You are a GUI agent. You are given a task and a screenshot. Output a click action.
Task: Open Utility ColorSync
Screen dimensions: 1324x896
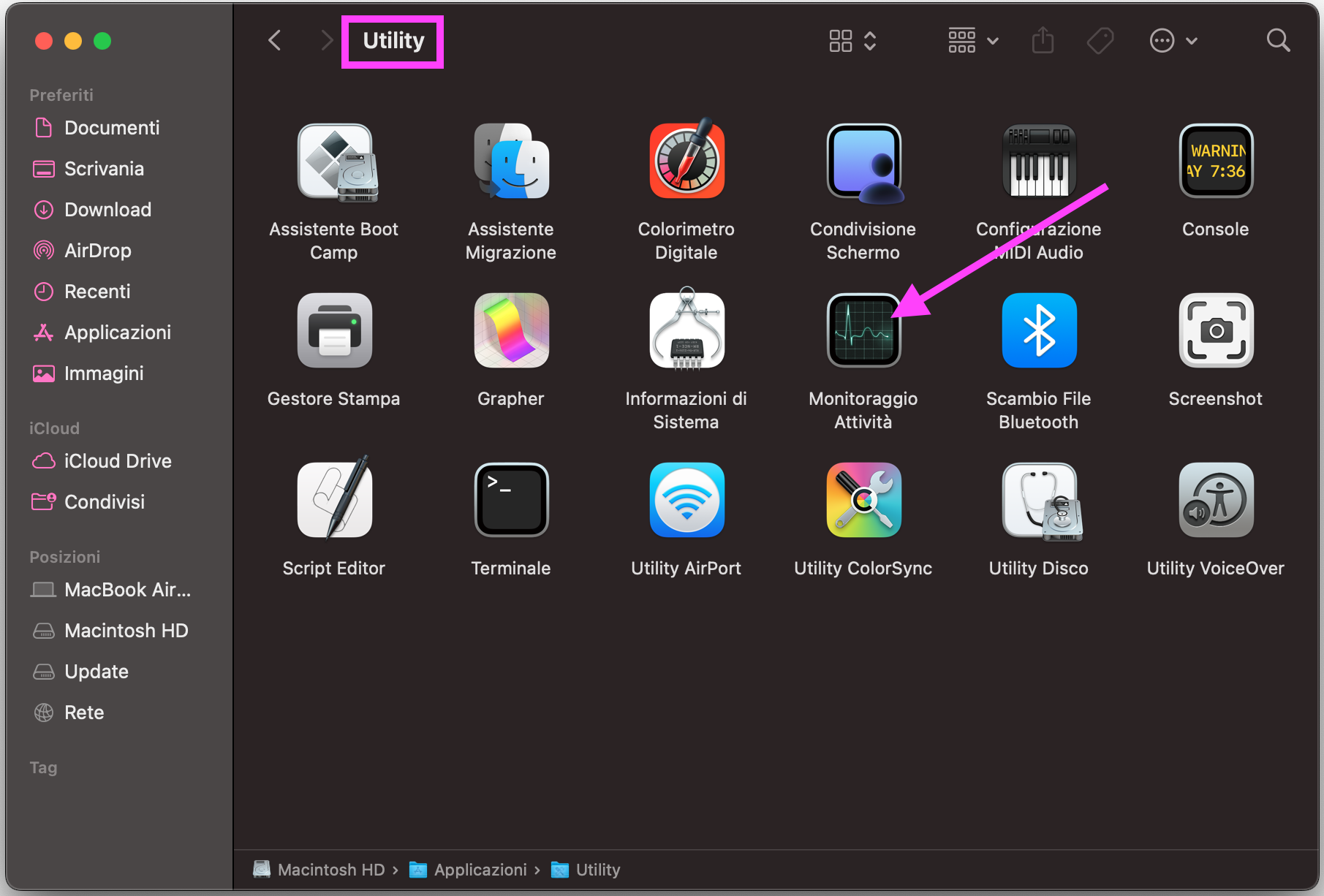click(x=863, y=500)
